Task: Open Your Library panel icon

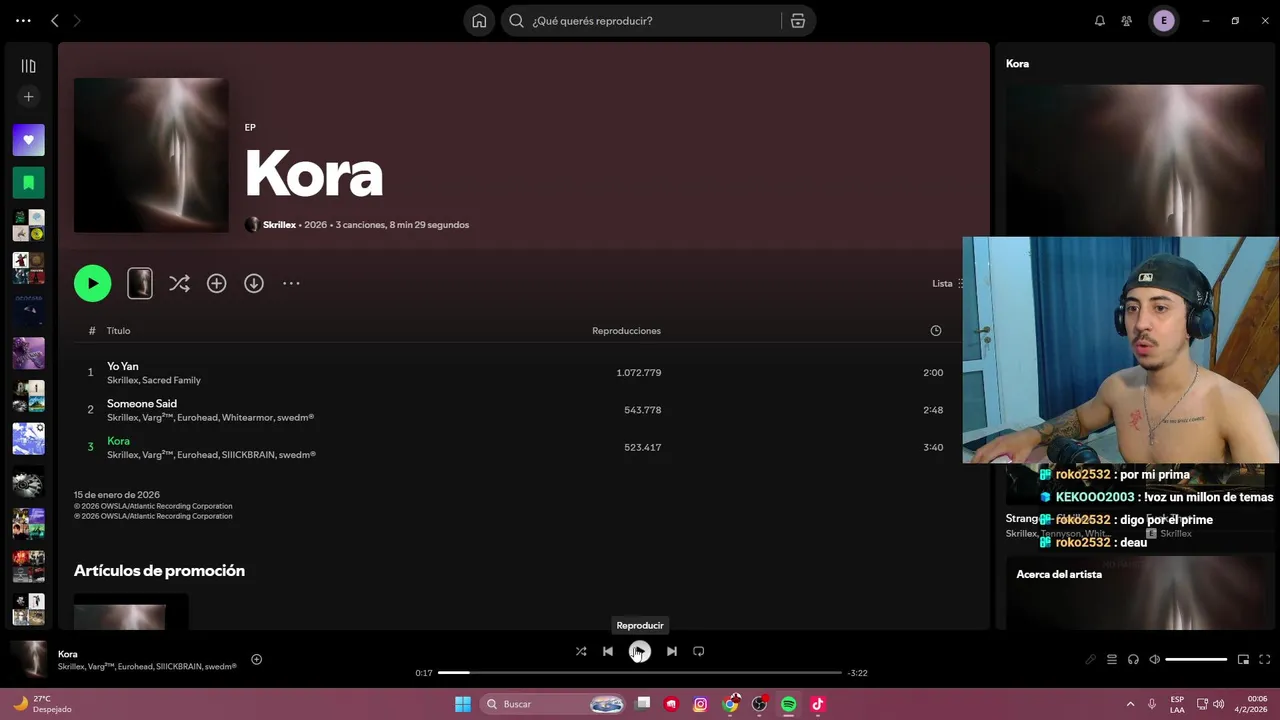Action: [x=28, y=66]
